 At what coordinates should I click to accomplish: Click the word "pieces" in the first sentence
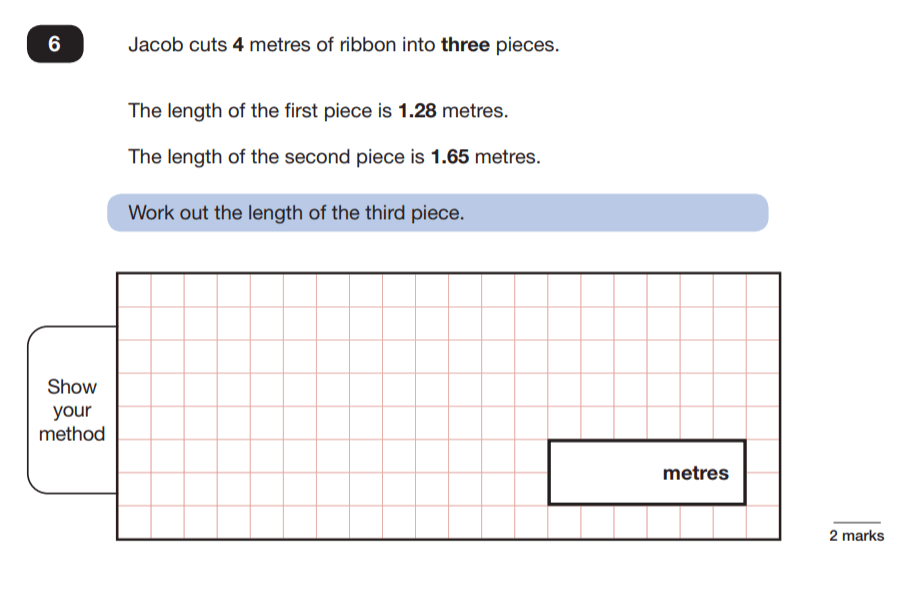click(x=524, y=46)
